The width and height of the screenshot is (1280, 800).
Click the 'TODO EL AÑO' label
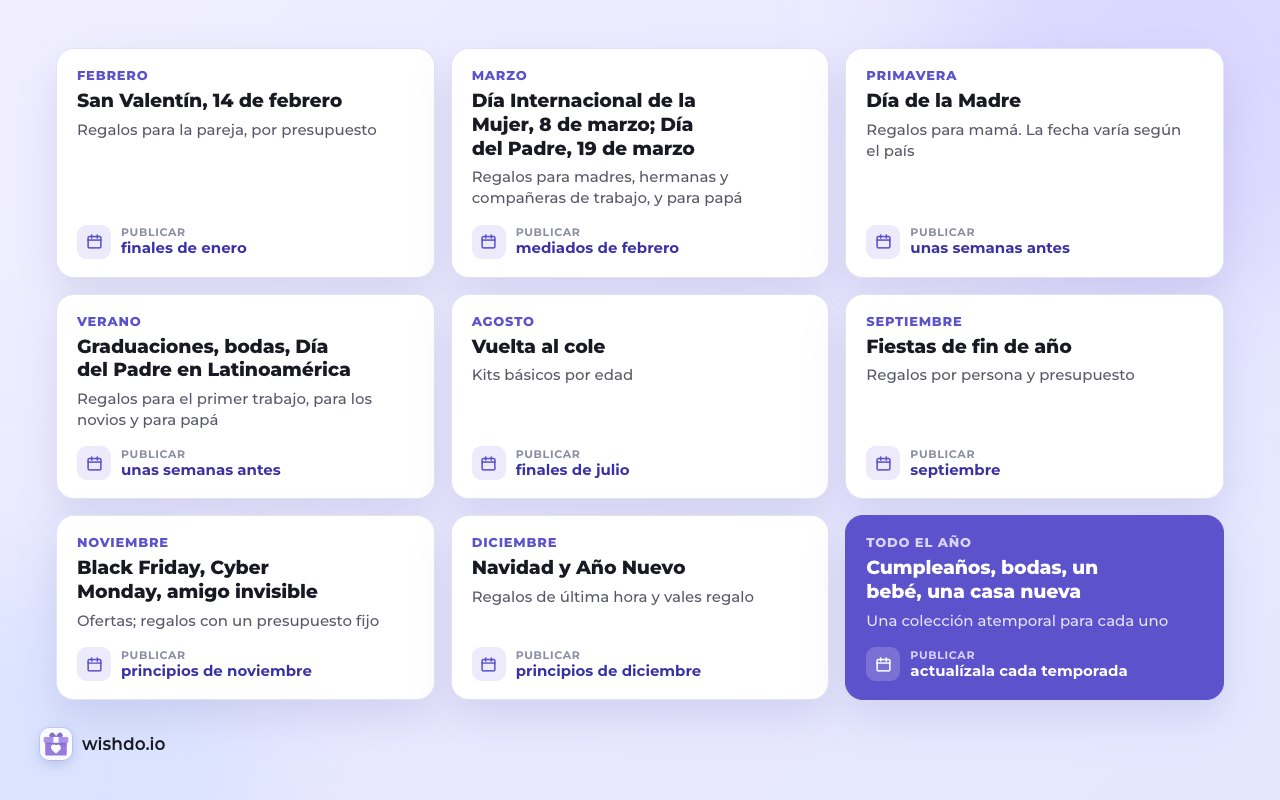[918, 543]
